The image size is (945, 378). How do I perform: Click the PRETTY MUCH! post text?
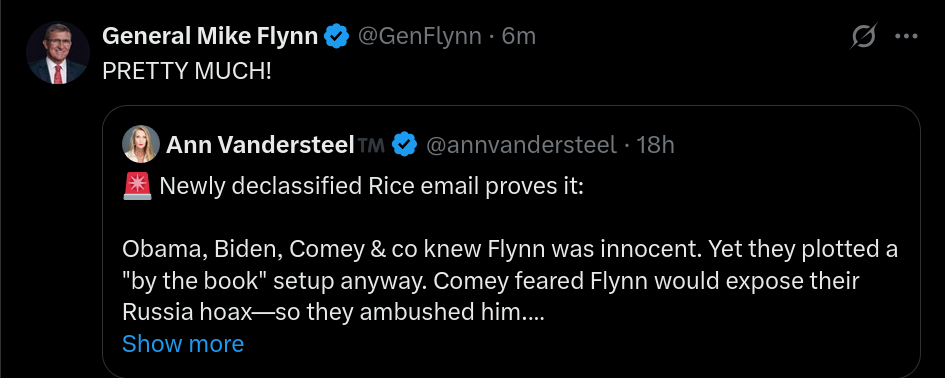pyautogui.click(x=187, y=72)
